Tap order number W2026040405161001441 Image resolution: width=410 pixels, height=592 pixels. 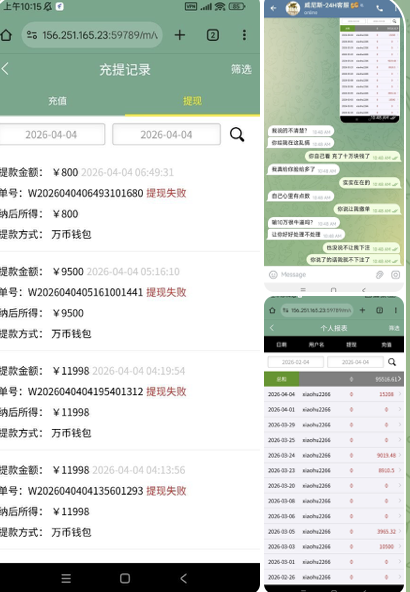tap(86, 292)
